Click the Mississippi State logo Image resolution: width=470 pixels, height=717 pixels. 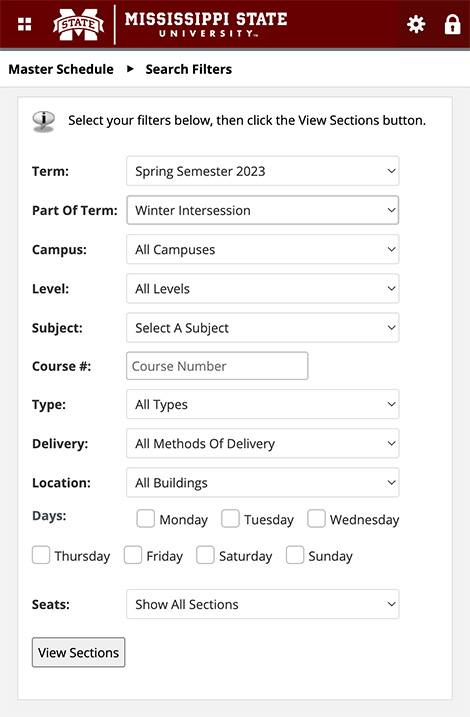[78, 24]
